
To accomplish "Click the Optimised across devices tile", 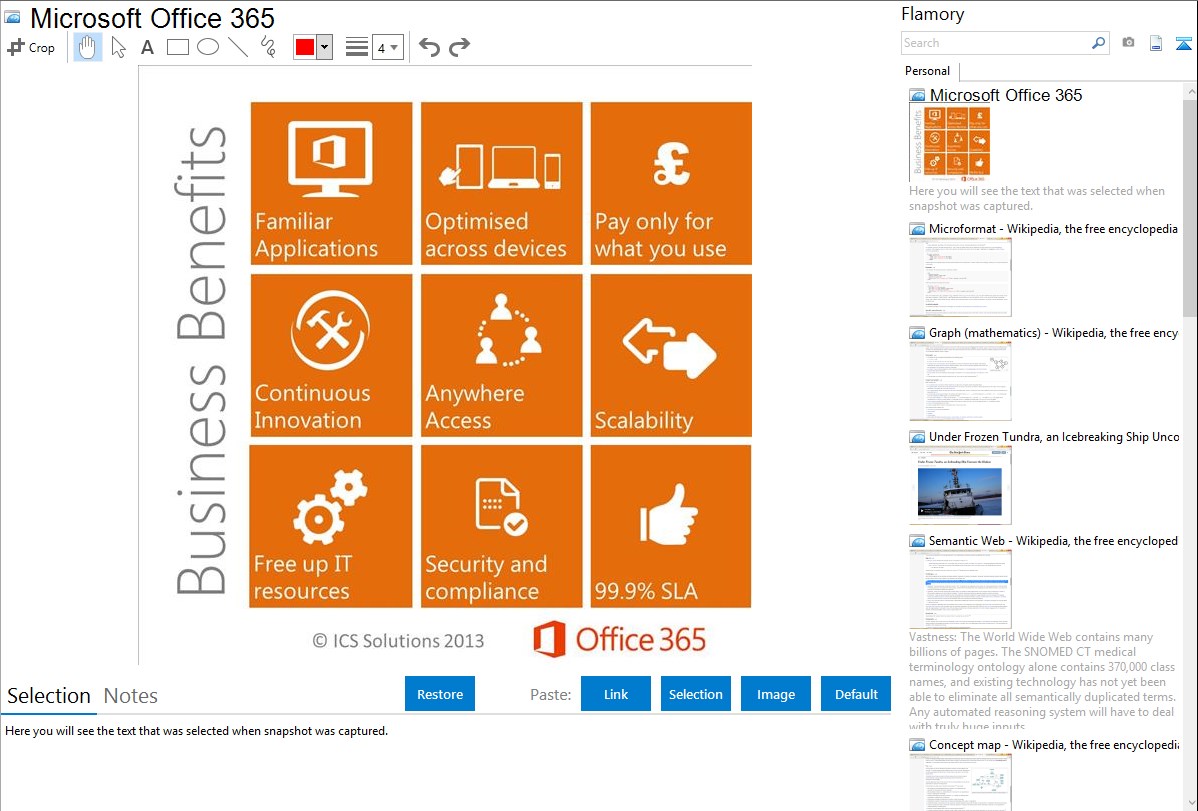I will coord(501,183).
